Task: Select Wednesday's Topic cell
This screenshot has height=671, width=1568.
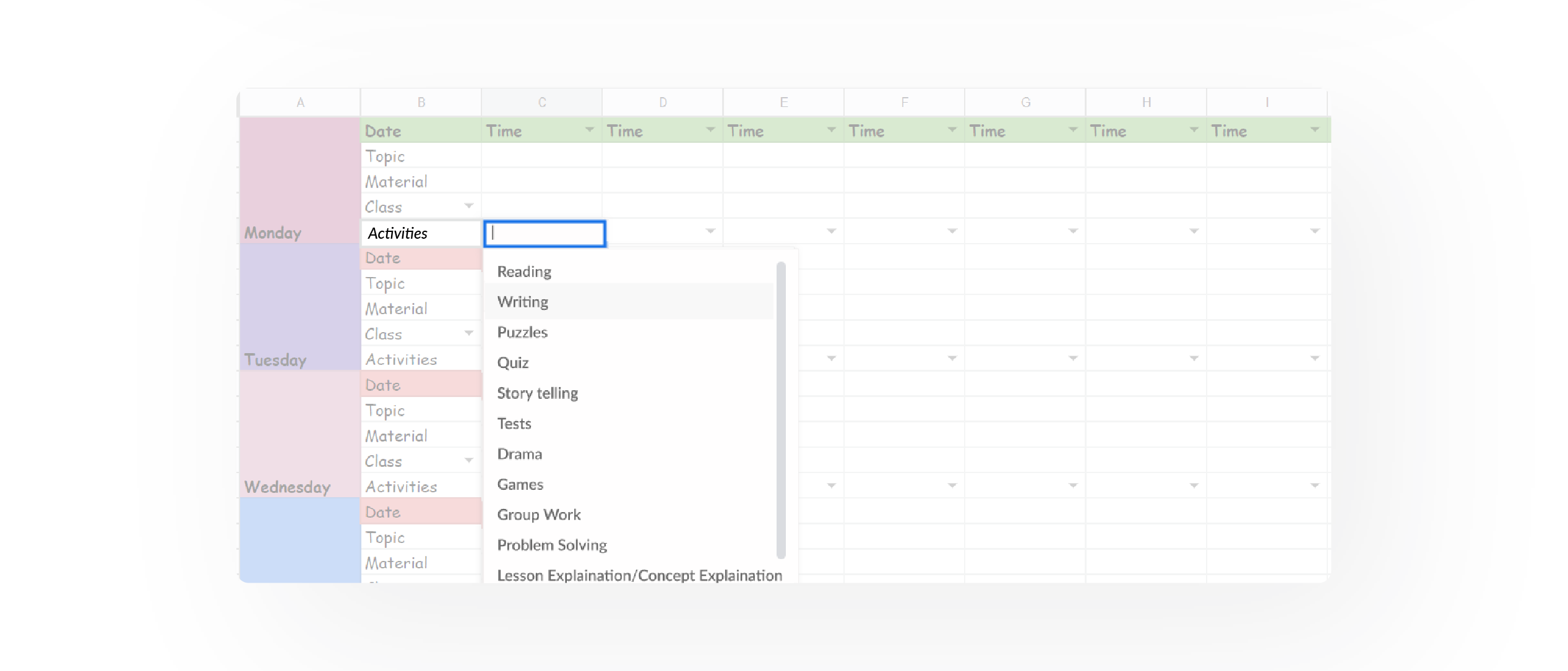Action: tap(421, 410)
